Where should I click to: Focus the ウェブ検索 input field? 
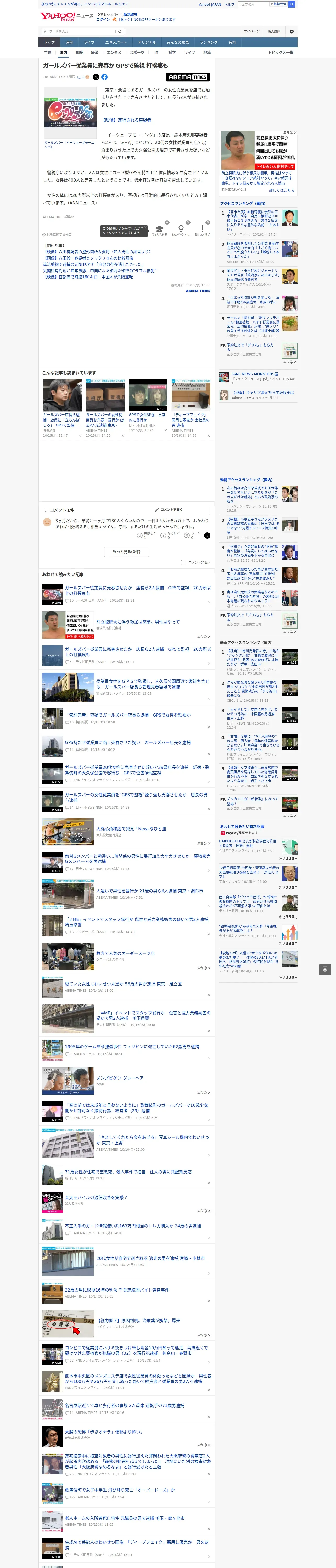click(x=254, y=4)
